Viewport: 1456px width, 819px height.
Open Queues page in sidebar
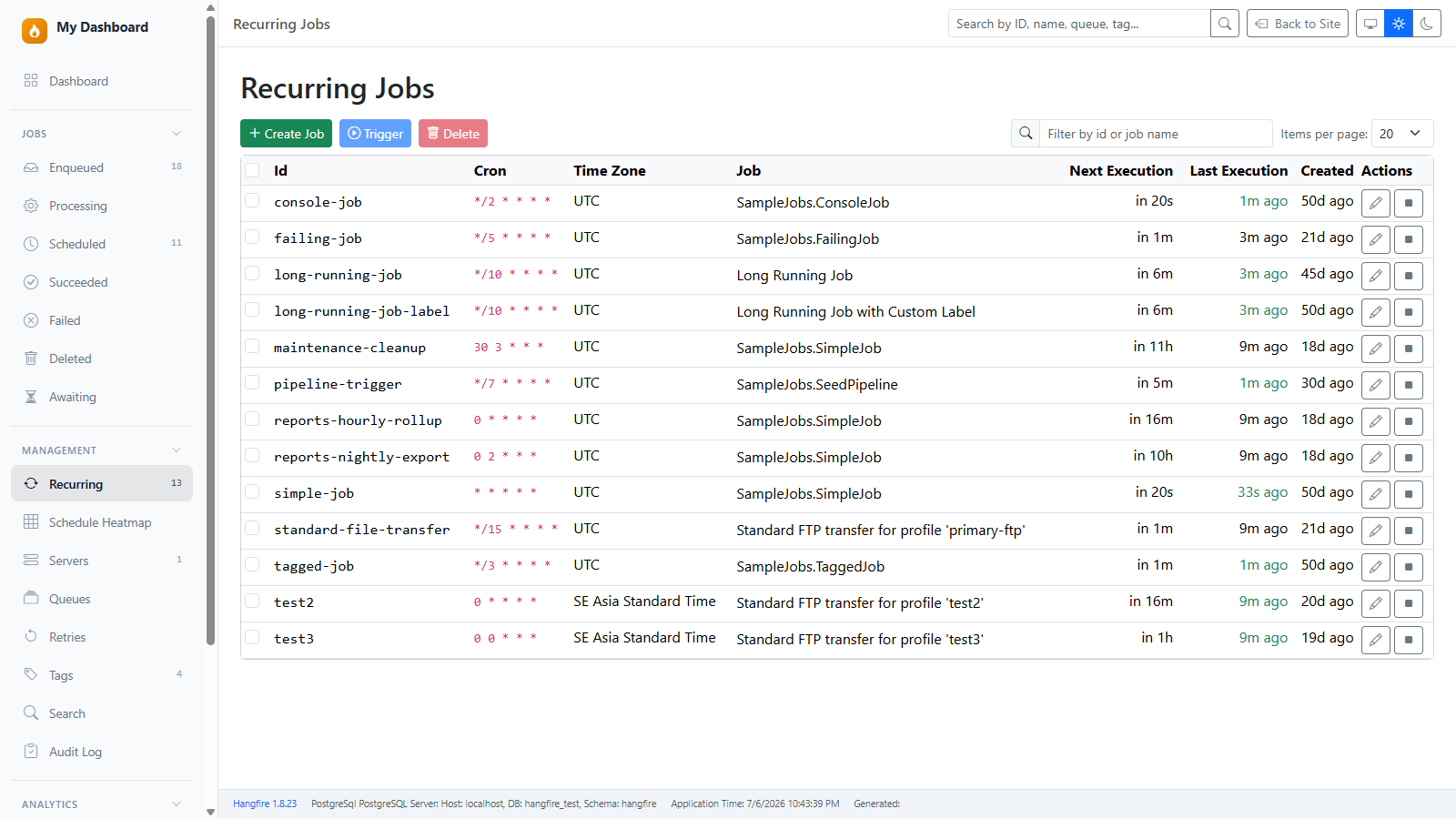coord(102,599)
